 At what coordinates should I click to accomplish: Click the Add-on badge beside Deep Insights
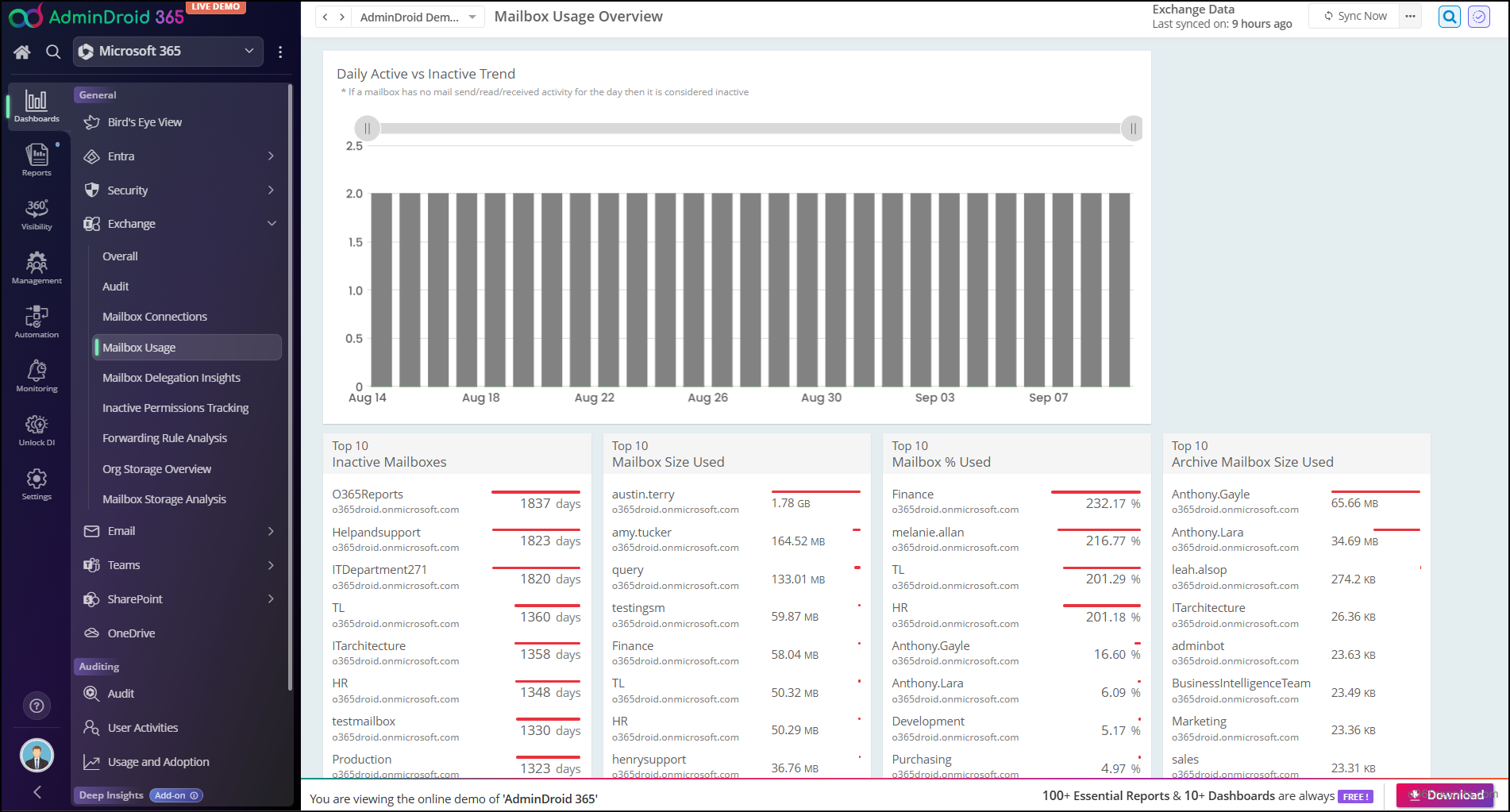(x=176, y=795)
